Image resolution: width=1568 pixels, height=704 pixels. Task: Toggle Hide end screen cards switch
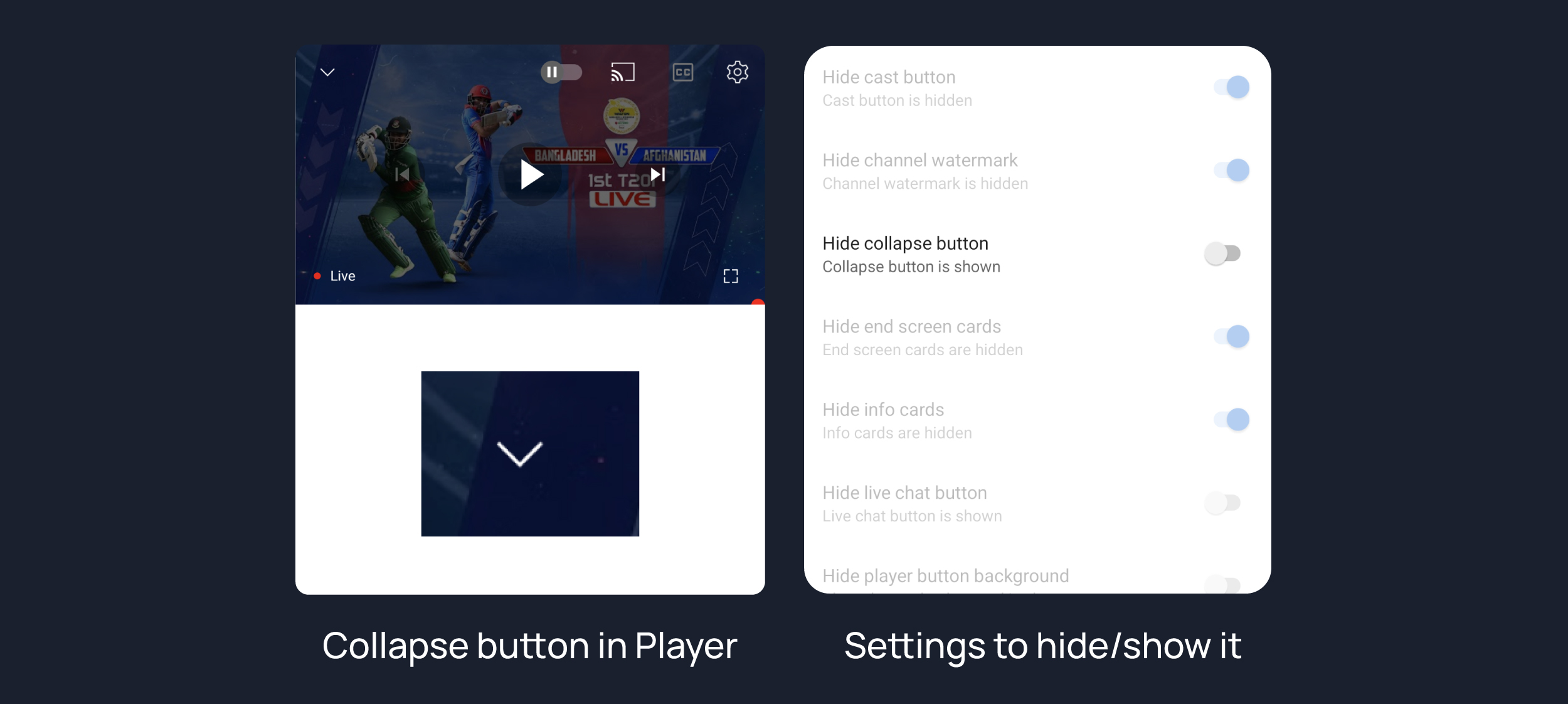click(1231, 336)
